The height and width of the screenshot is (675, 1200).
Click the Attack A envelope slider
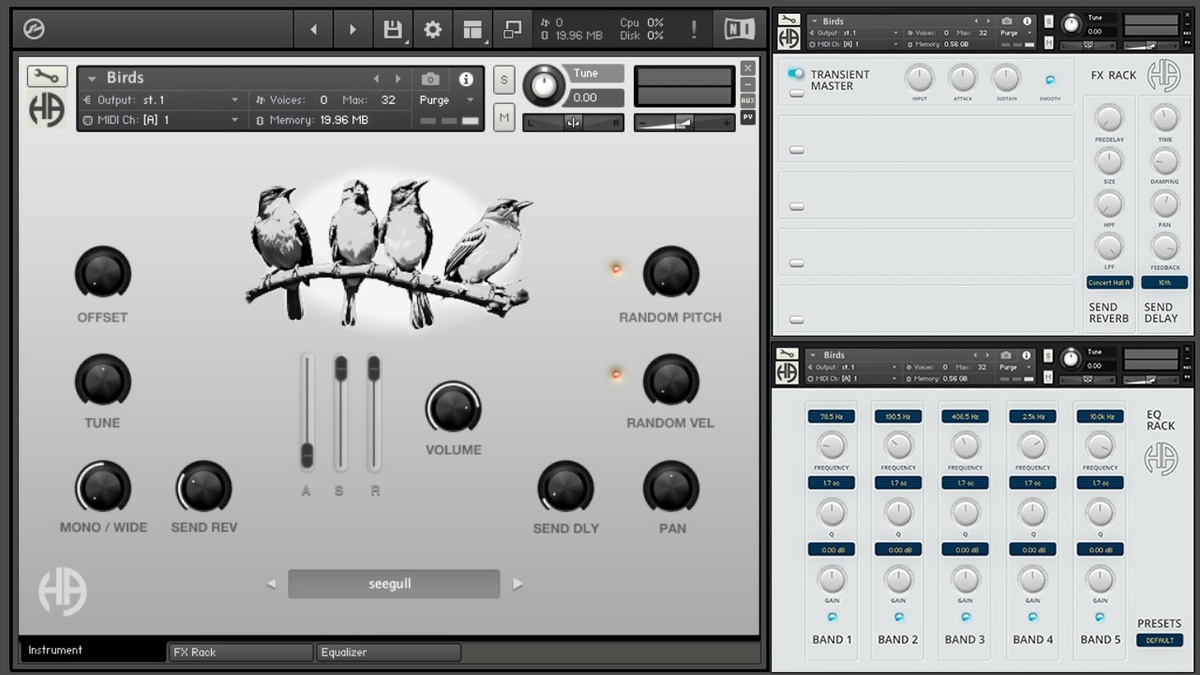[x=307, y=411]
